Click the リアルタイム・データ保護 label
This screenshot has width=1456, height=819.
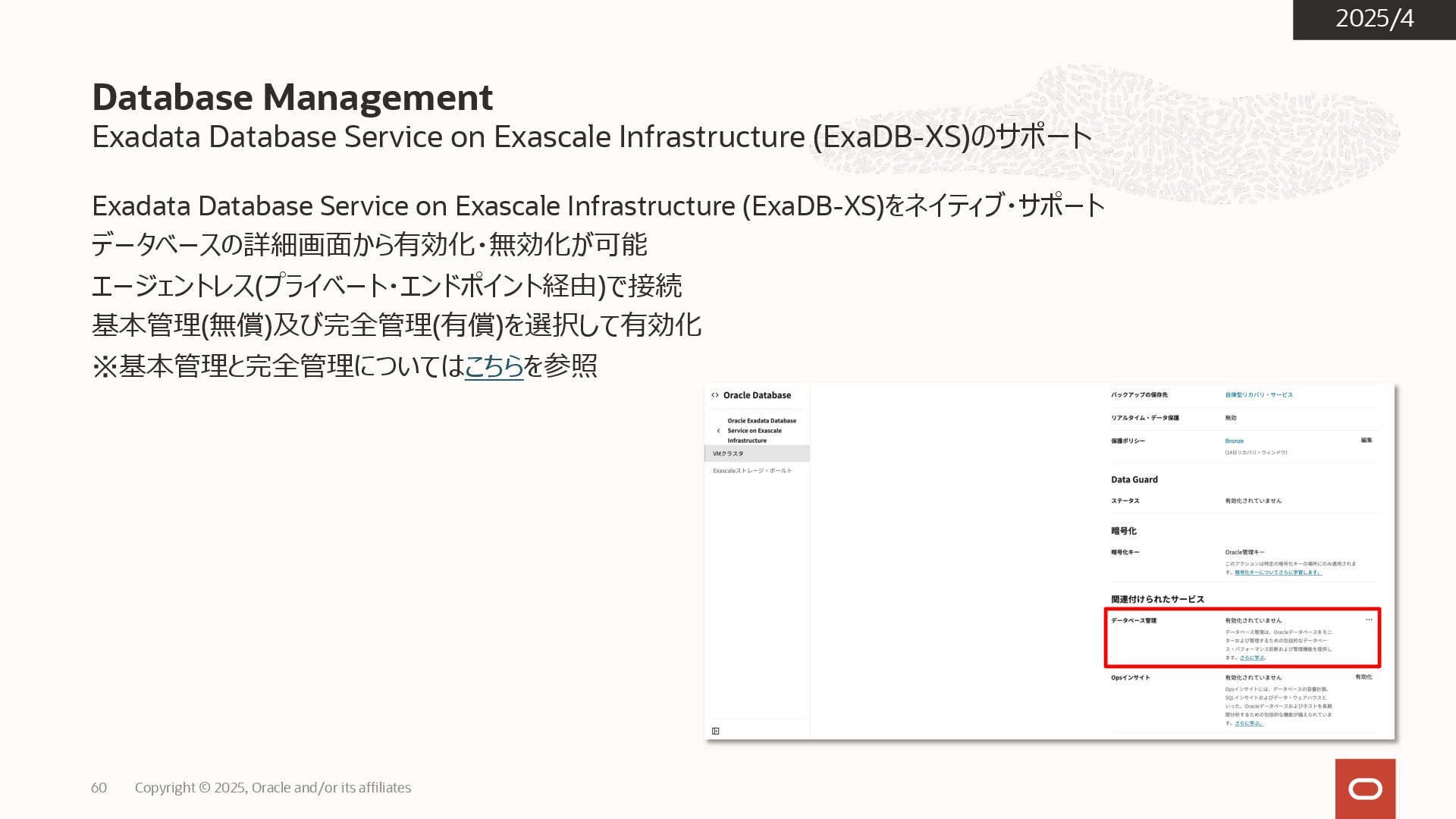[1144, 418]
